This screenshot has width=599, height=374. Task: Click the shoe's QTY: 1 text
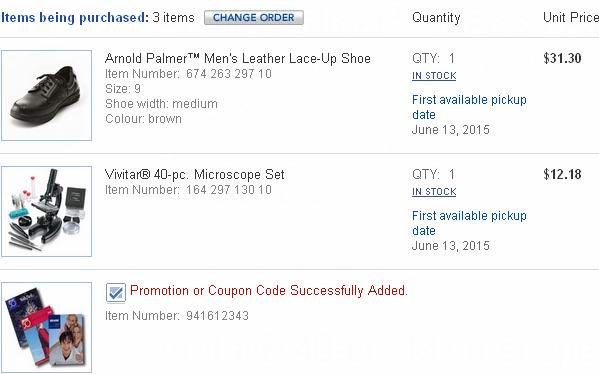pyautogui.click(x=433, y=58)
